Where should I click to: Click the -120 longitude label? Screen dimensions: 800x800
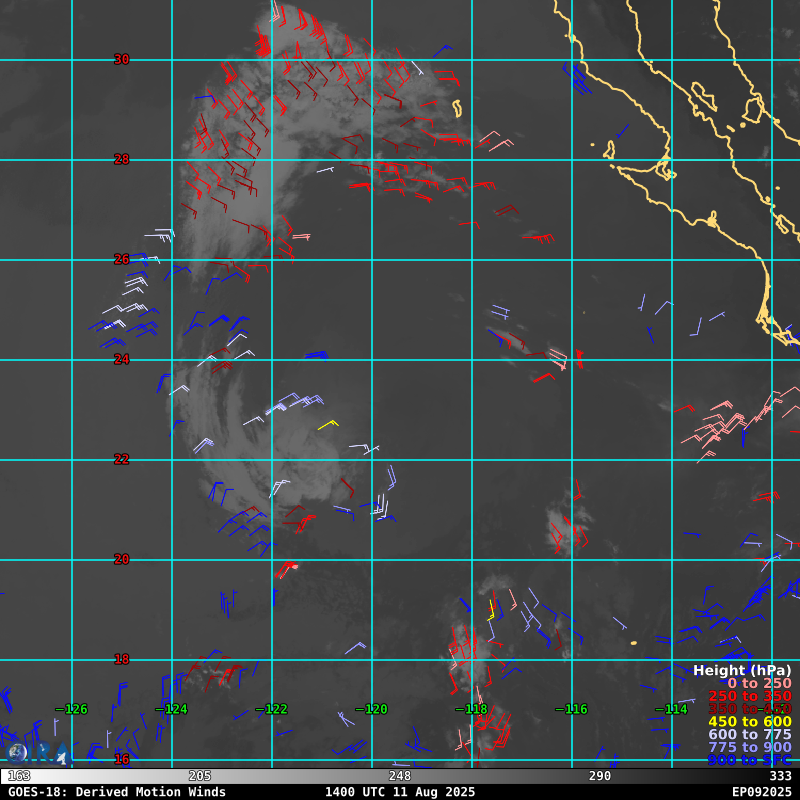click(371, 709)
